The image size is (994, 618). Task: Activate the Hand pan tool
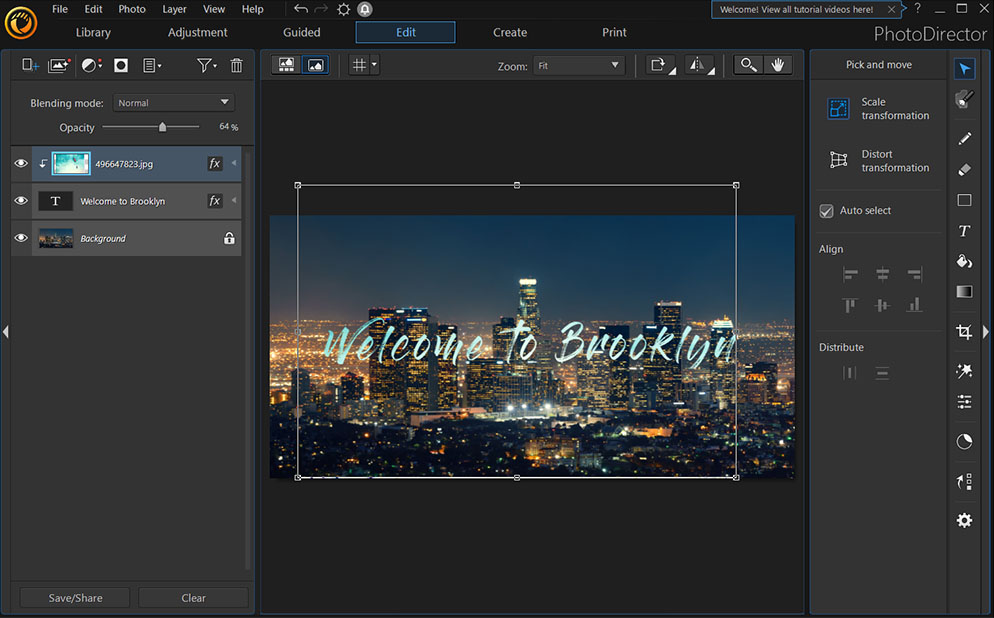click(779, 64)
